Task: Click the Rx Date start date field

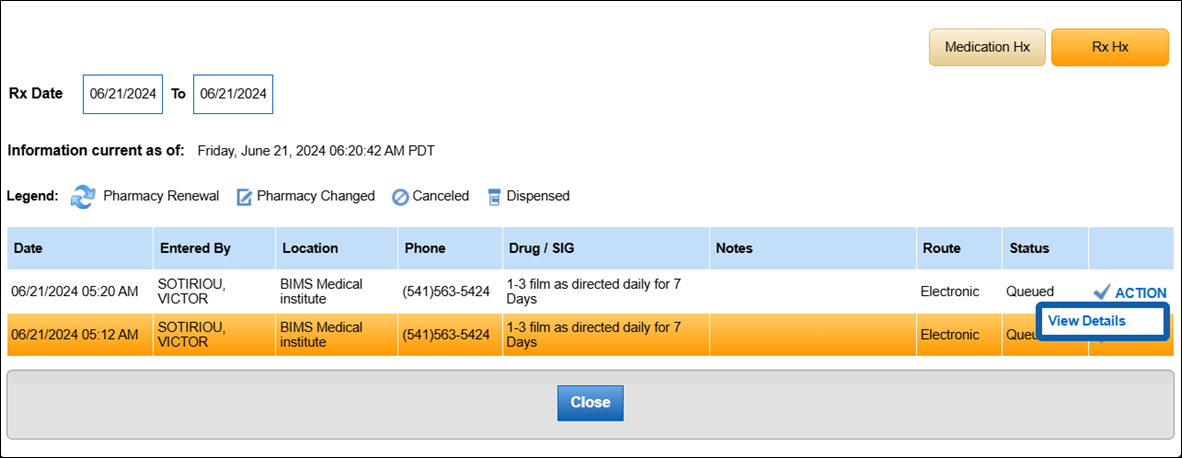Action: [122, 94]
